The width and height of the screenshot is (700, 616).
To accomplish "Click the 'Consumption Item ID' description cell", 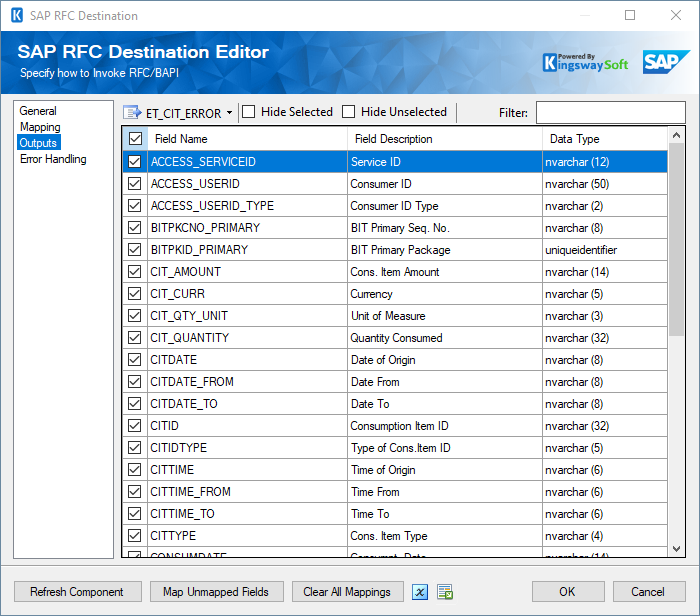I will pyautogui.click(x=445, y=425).
